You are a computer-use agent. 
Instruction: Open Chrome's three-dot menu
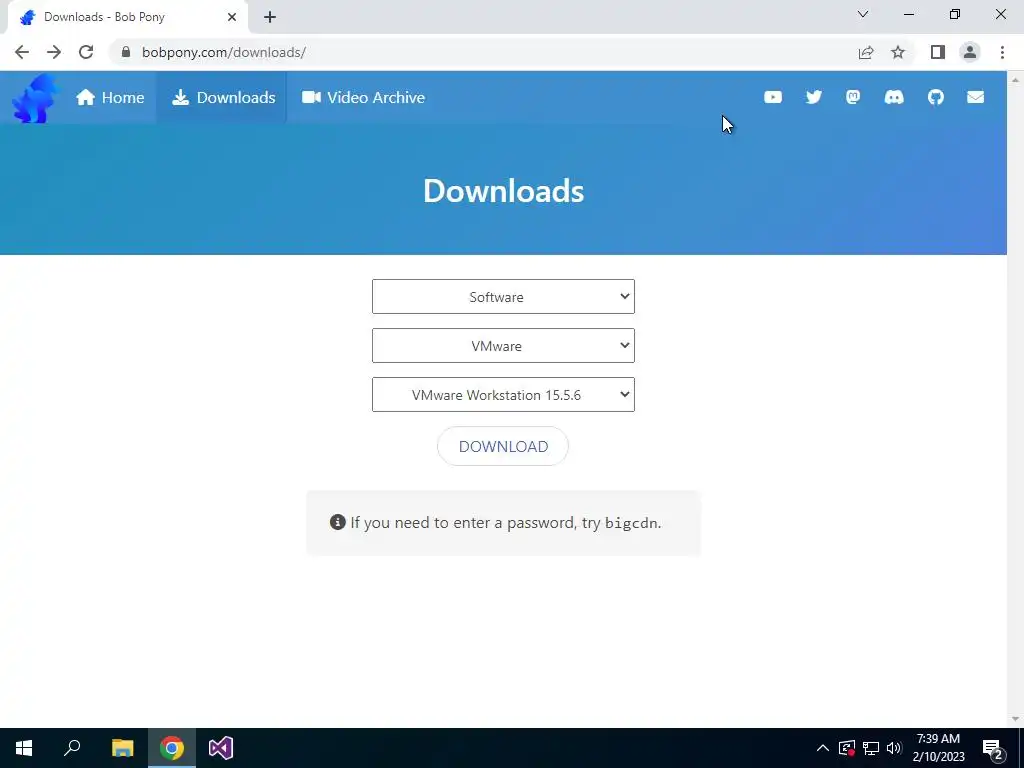click(x=1002, y=52)
